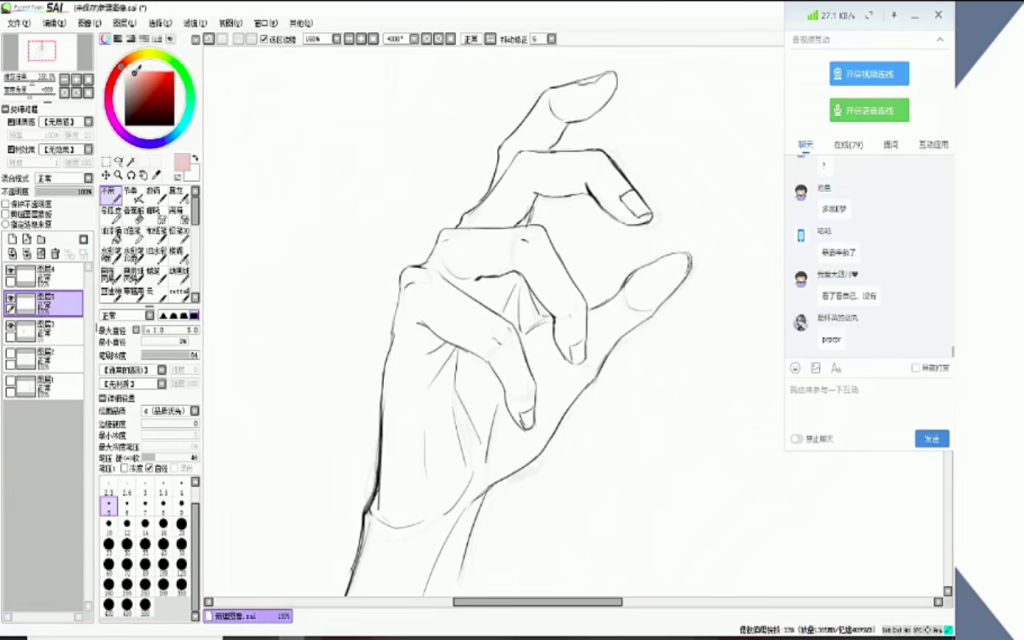Choose the eyedropper color picker tool

pyautogui.click(x=157, y=175)
